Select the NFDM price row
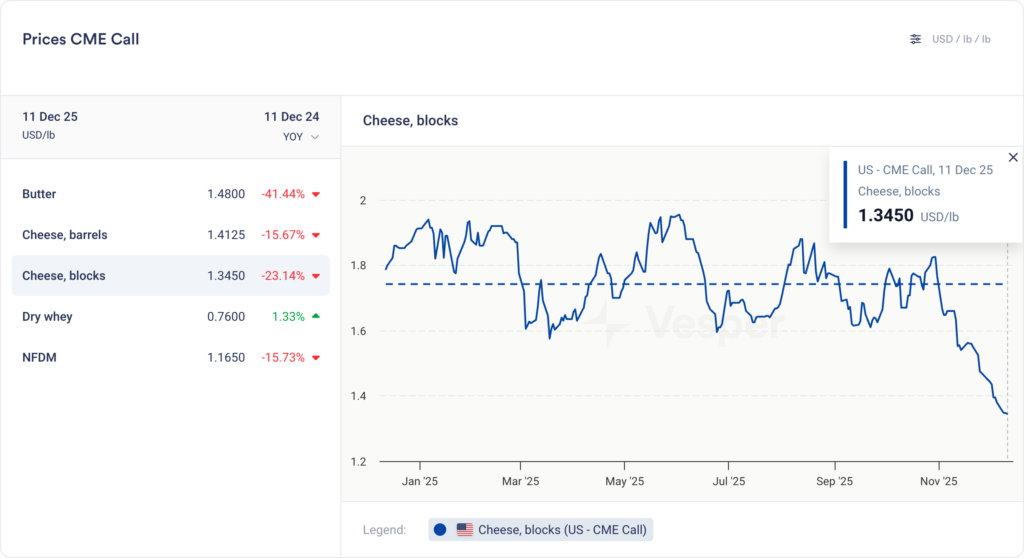The width and height of the screenshot is (1024, 558). click(170, 358)
